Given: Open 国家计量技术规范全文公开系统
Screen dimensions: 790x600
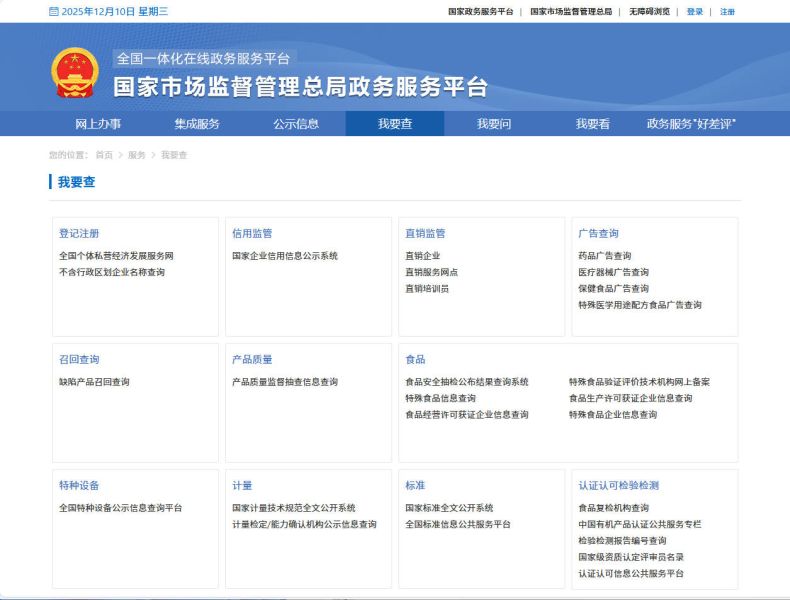Looking at the screenshot, I should pos(294,508).
